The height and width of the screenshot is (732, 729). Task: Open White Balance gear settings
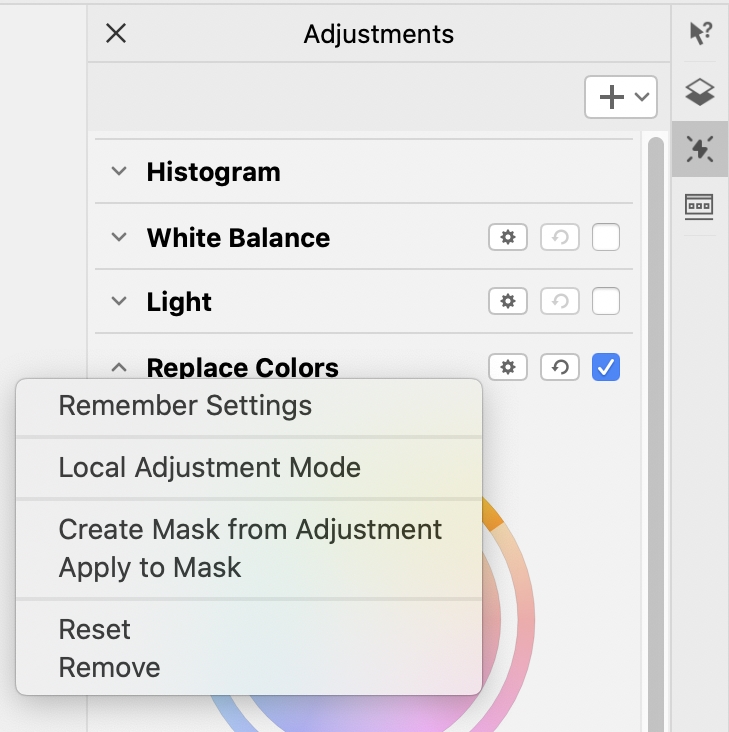(x=508, y=238)
